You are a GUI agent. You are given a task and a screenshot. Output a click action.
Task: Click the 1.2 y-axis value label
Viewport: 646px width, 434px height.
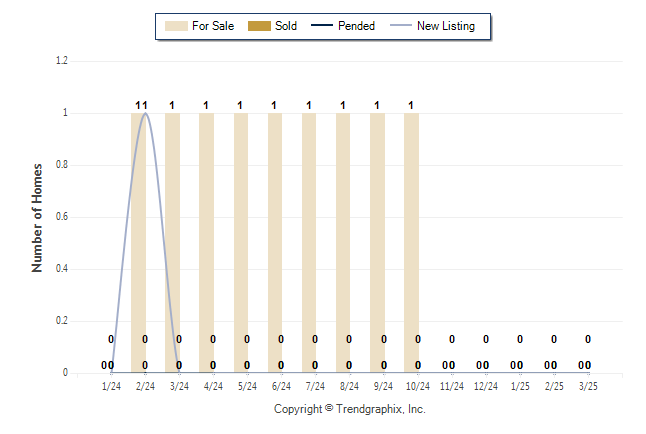coord(62,61)
